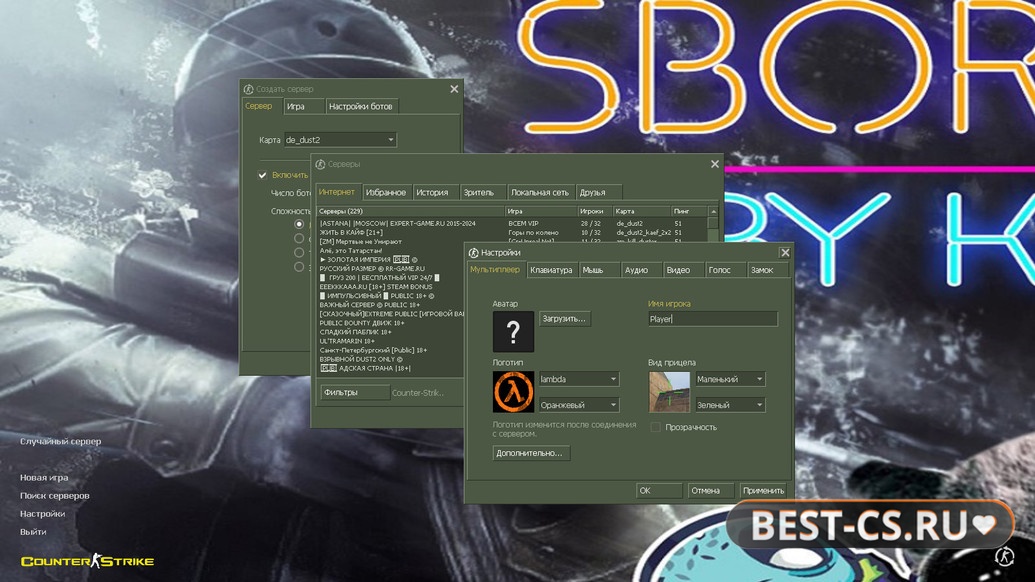The height and width of the screenshot is (582, 1035).
Task: Click the orange lambda logo preview
Action: coord(513,392)
